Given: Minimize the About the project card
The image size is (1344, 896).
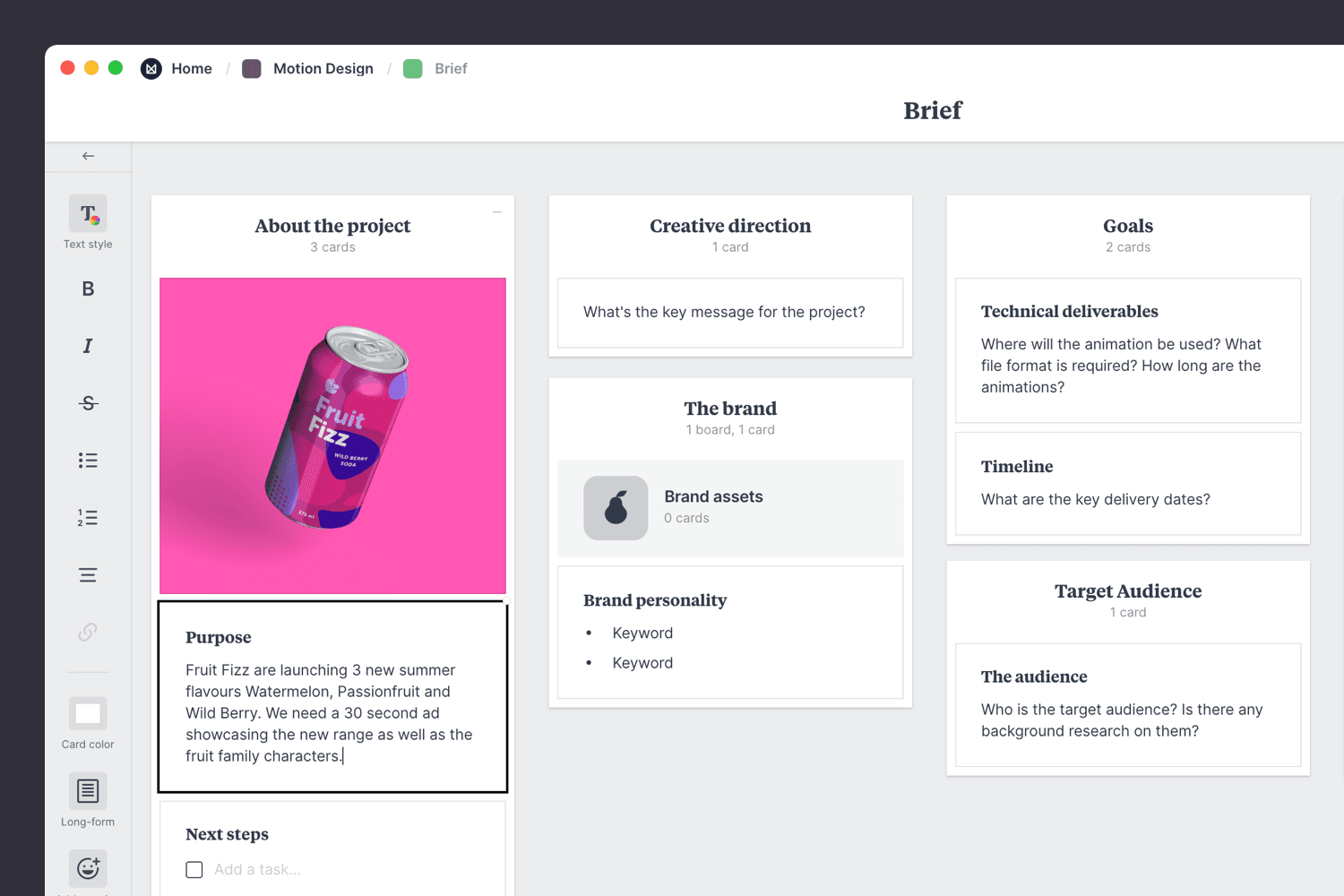Looking at the screenshot, I should click(496, 210).
